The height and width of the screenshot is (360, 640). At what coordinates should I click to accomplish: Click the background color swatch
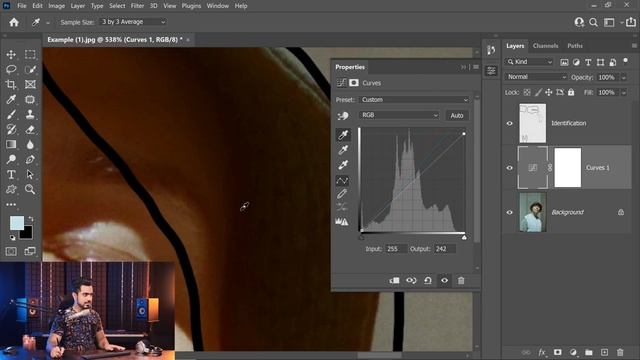(27, 234)
